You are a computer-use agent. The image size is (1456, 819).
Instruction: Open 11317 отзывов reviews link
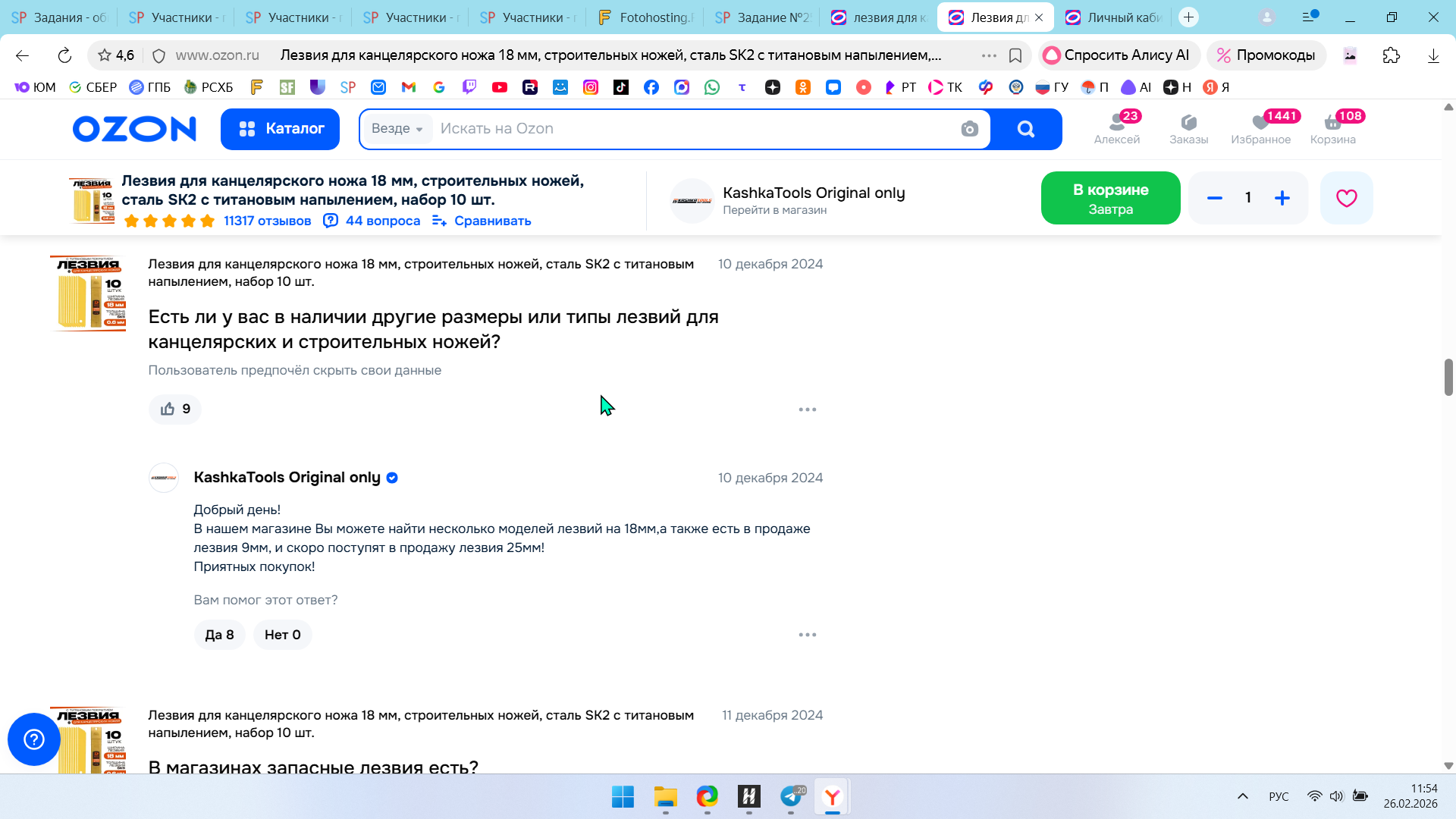click(267, 221)
